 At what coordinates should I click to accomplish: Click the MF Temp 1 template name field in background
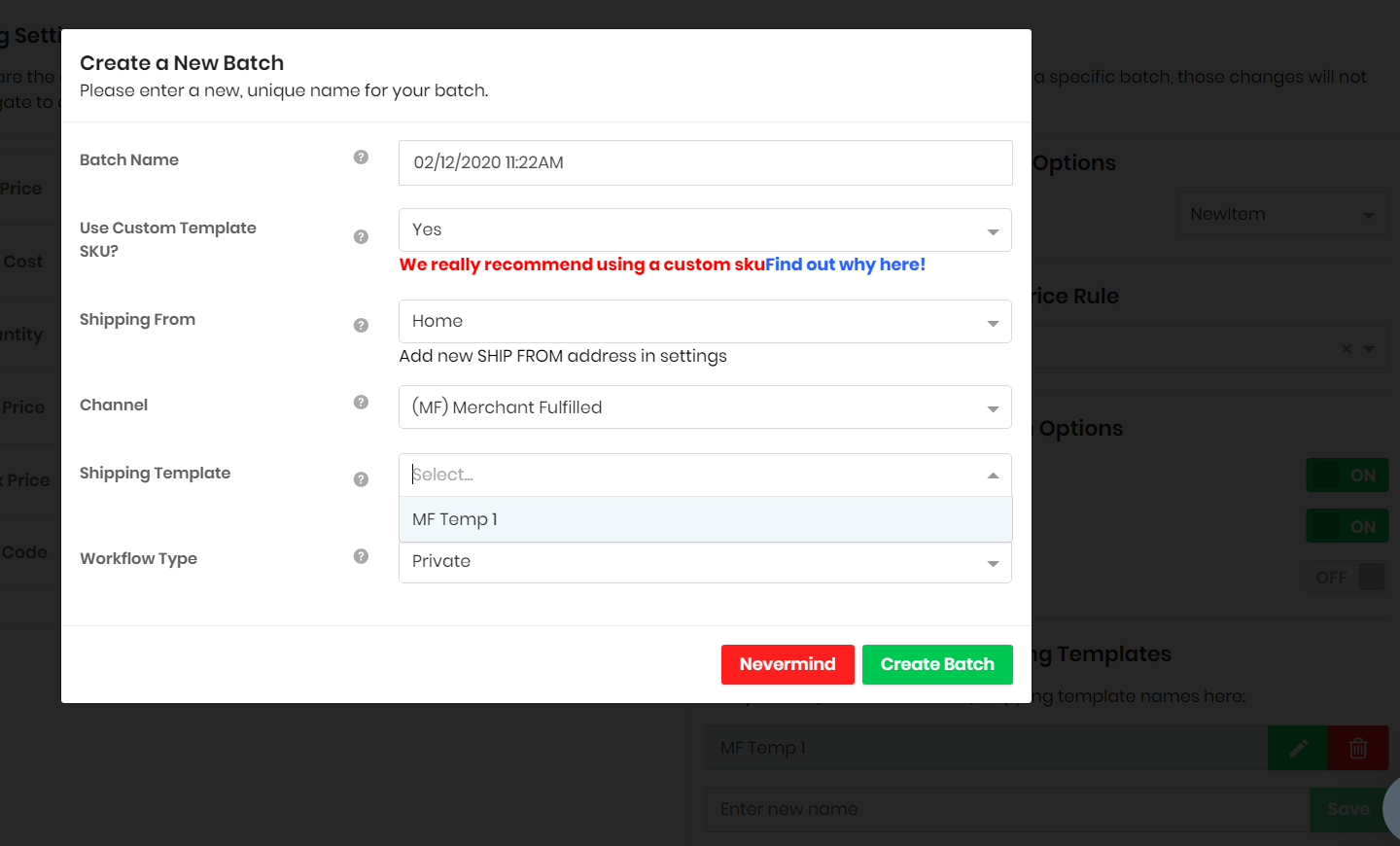click(x=987, y=748)
